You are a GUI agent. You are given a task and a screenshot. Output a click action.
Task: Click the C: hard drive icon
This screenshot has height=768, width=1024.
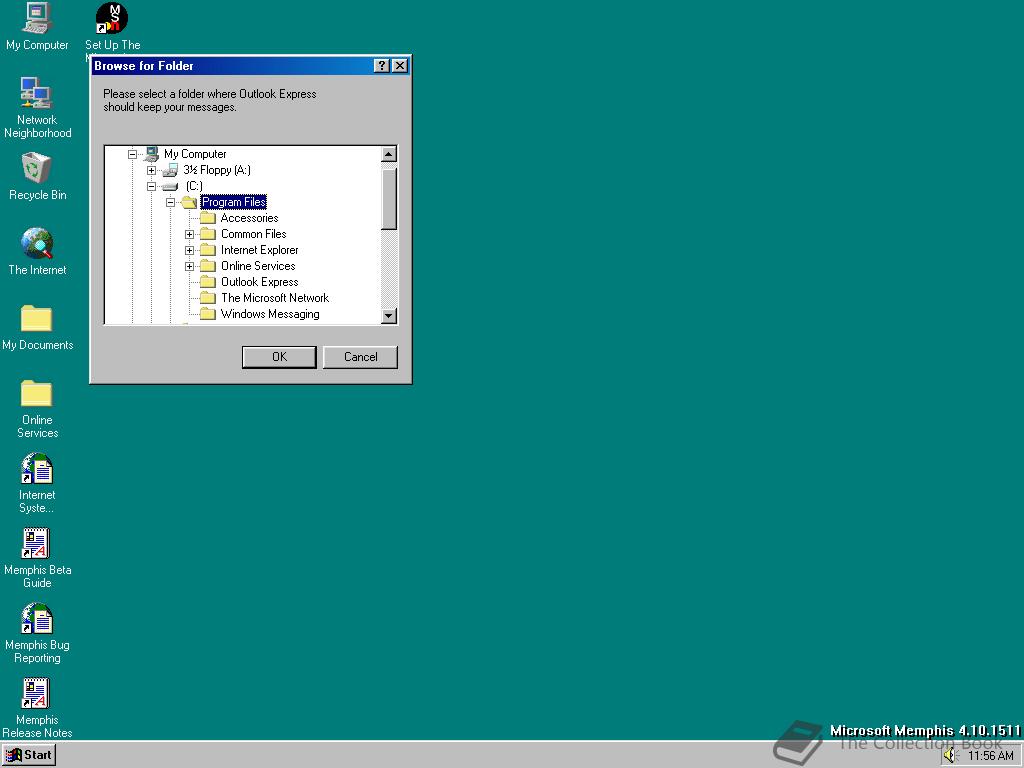pos(170,187)
